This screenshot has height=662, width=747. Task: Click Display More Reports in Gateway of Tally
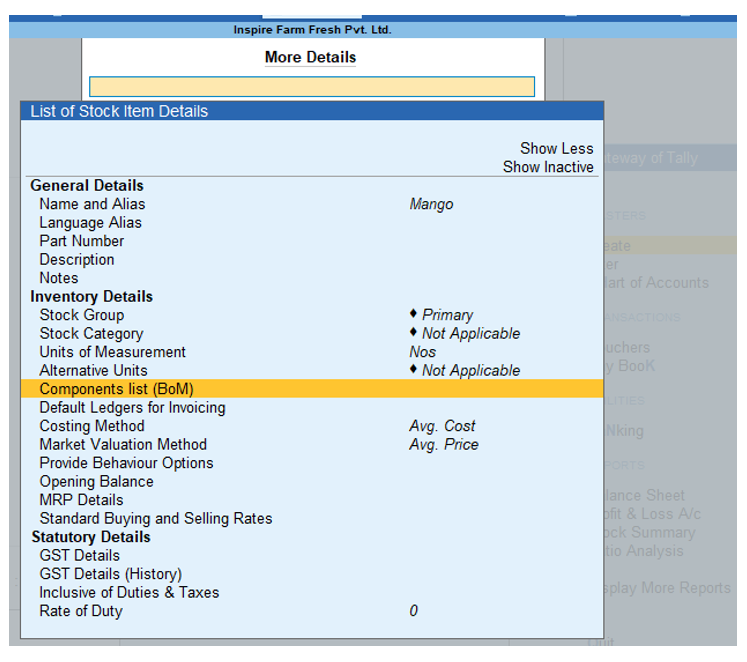[x=667, y=588]
